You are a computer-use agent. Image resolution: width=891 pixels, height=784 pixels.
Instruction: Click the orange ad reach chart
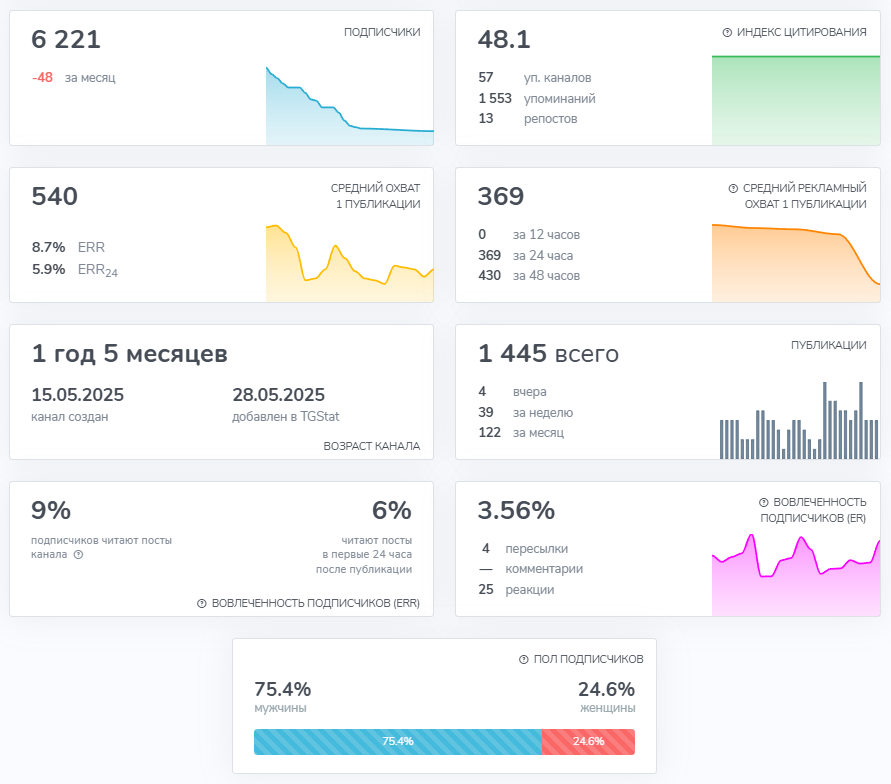coord(796,263)
